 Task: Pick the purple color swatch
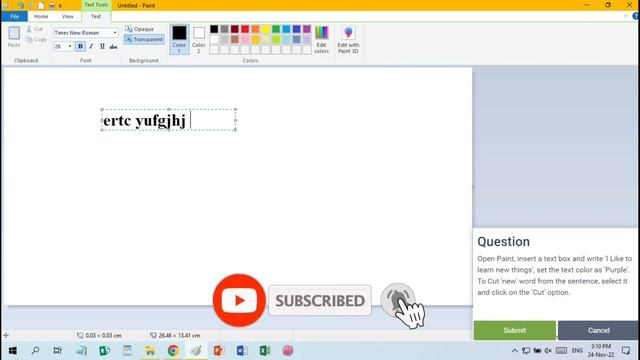click(307, 29)
